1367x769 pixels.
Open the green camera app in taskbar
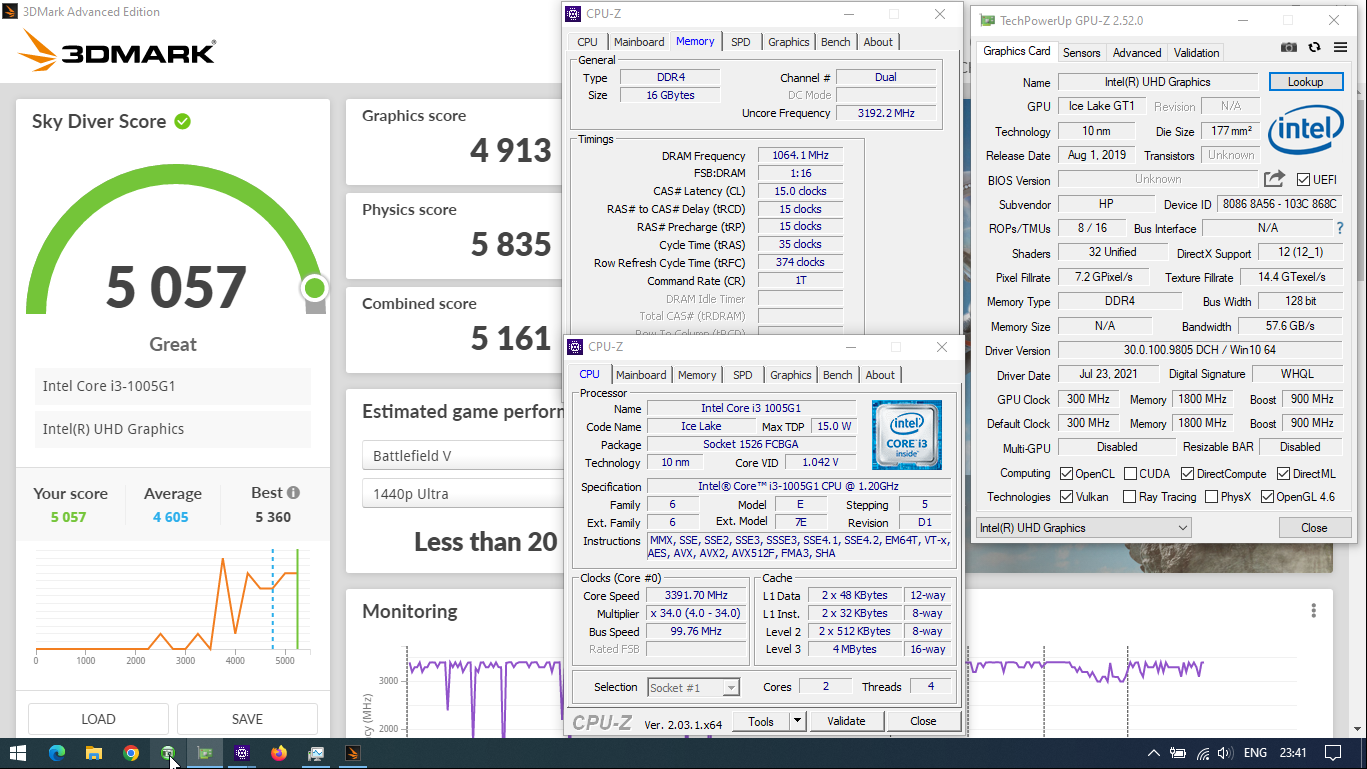(x=168, y=753)
